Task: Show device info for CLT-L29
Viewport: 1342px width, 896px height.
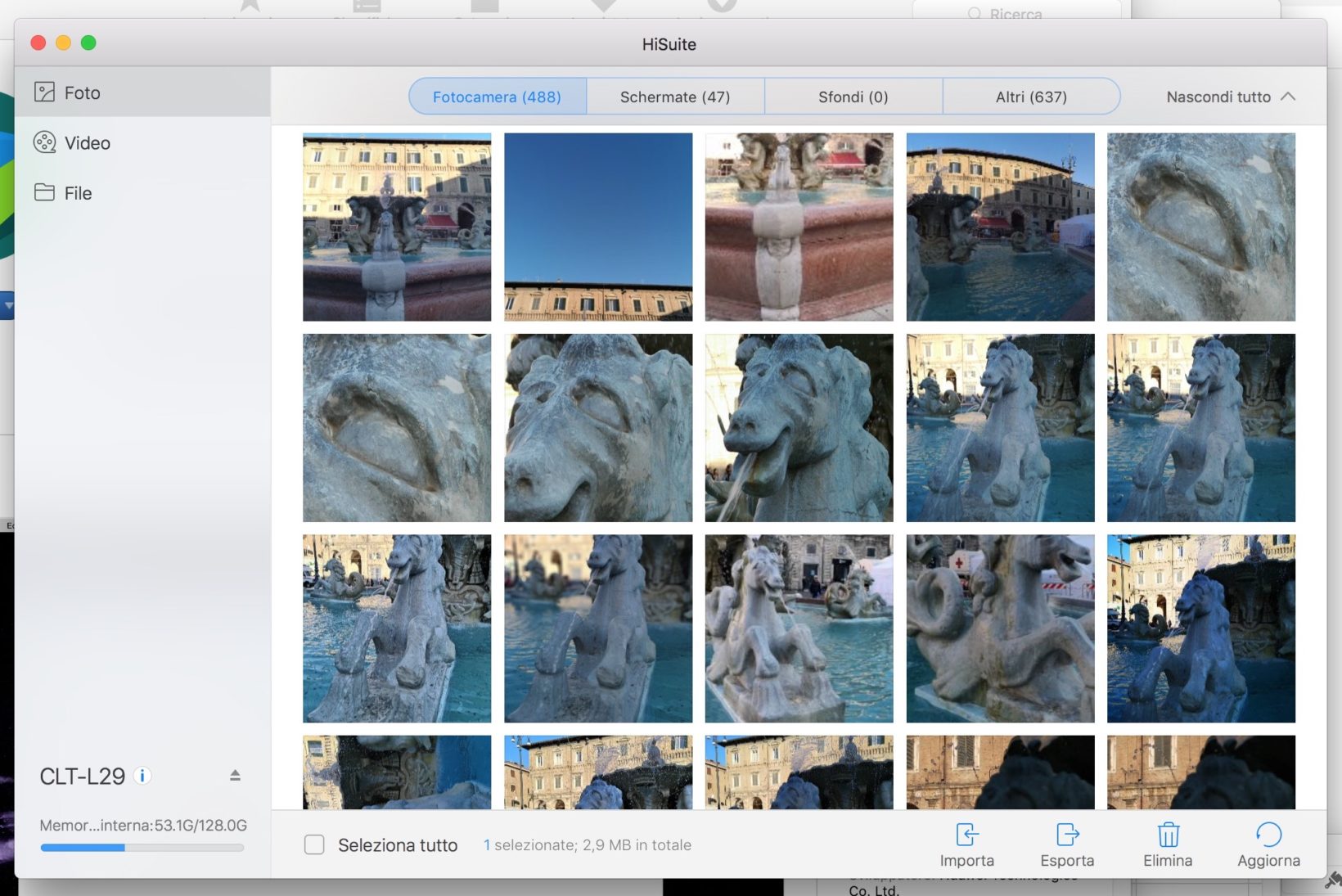Action: [x=142, y=776]
